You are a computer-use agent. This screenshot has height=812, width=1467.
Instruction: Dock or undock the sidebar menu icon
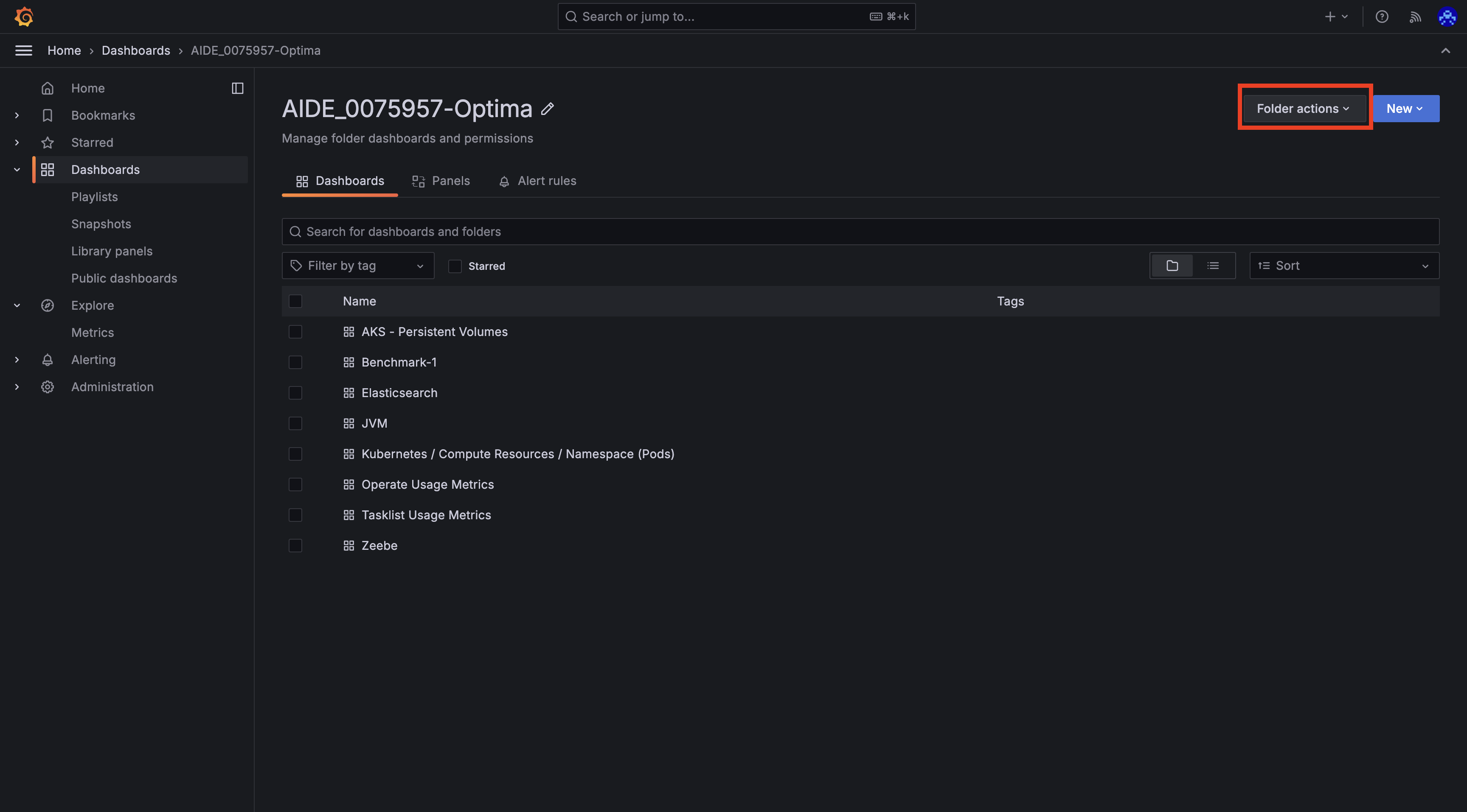(237, 88)
